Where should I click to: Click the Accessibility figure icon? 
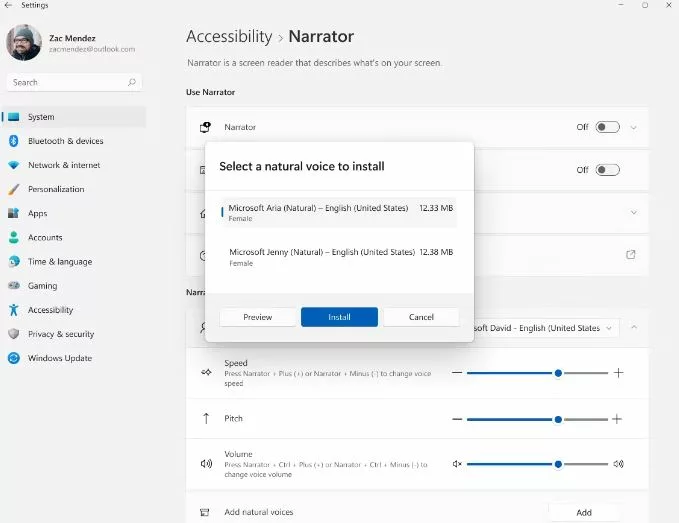pyautogui.click(x=14, y=310)
